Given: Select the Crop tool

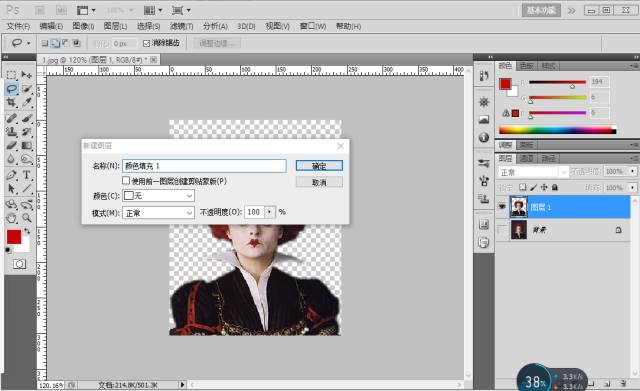Looking at the screenshot, I should pos(11,102).
